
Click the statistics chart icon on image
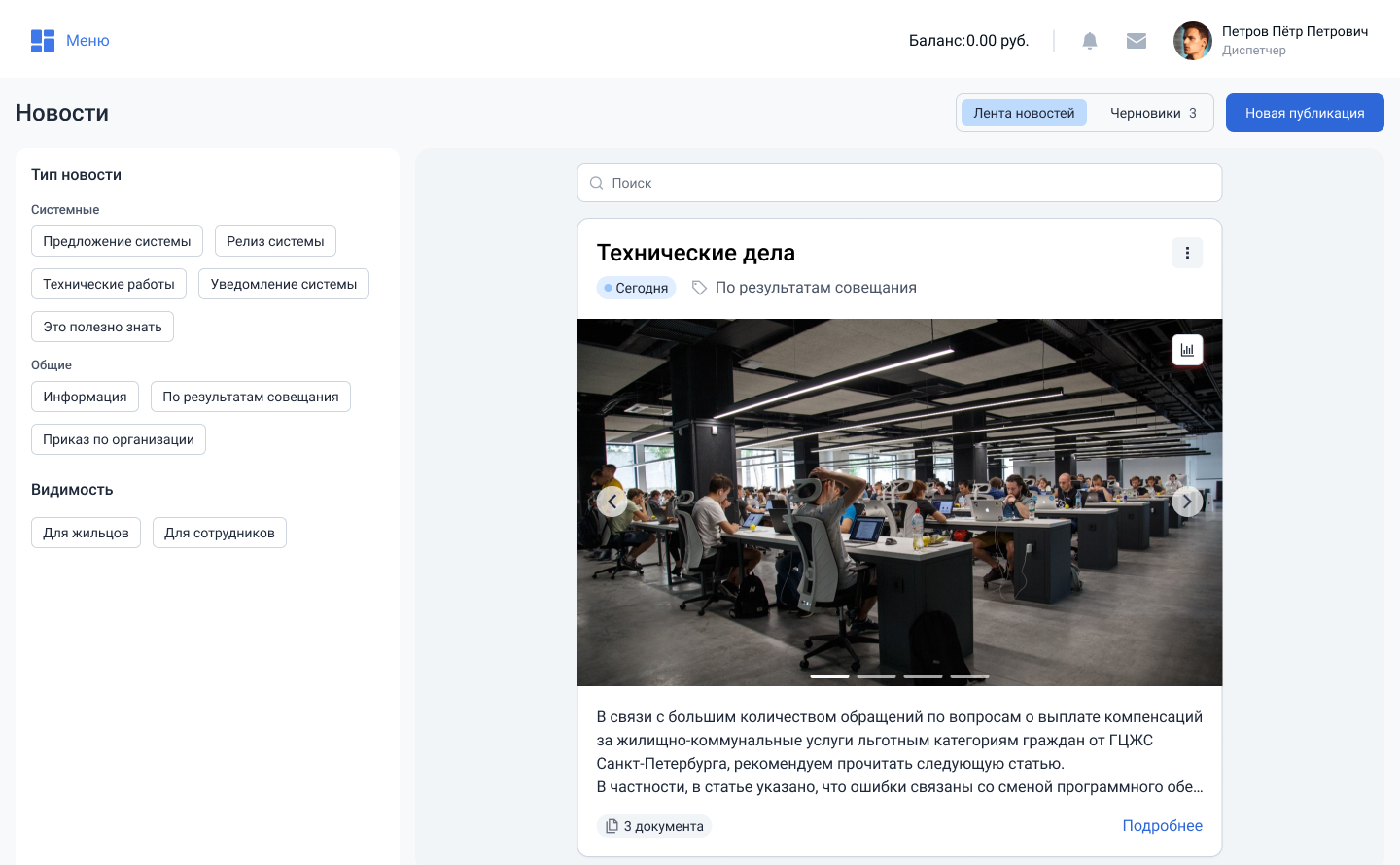click(x=1187, y=350)
